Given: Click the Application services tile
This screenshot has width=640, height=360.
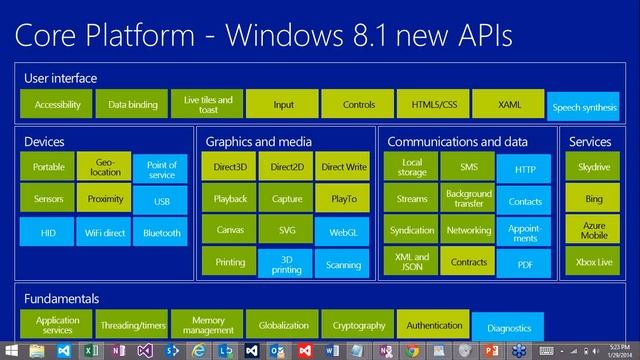Looking at the screenshot, I should tap(56, 324).
